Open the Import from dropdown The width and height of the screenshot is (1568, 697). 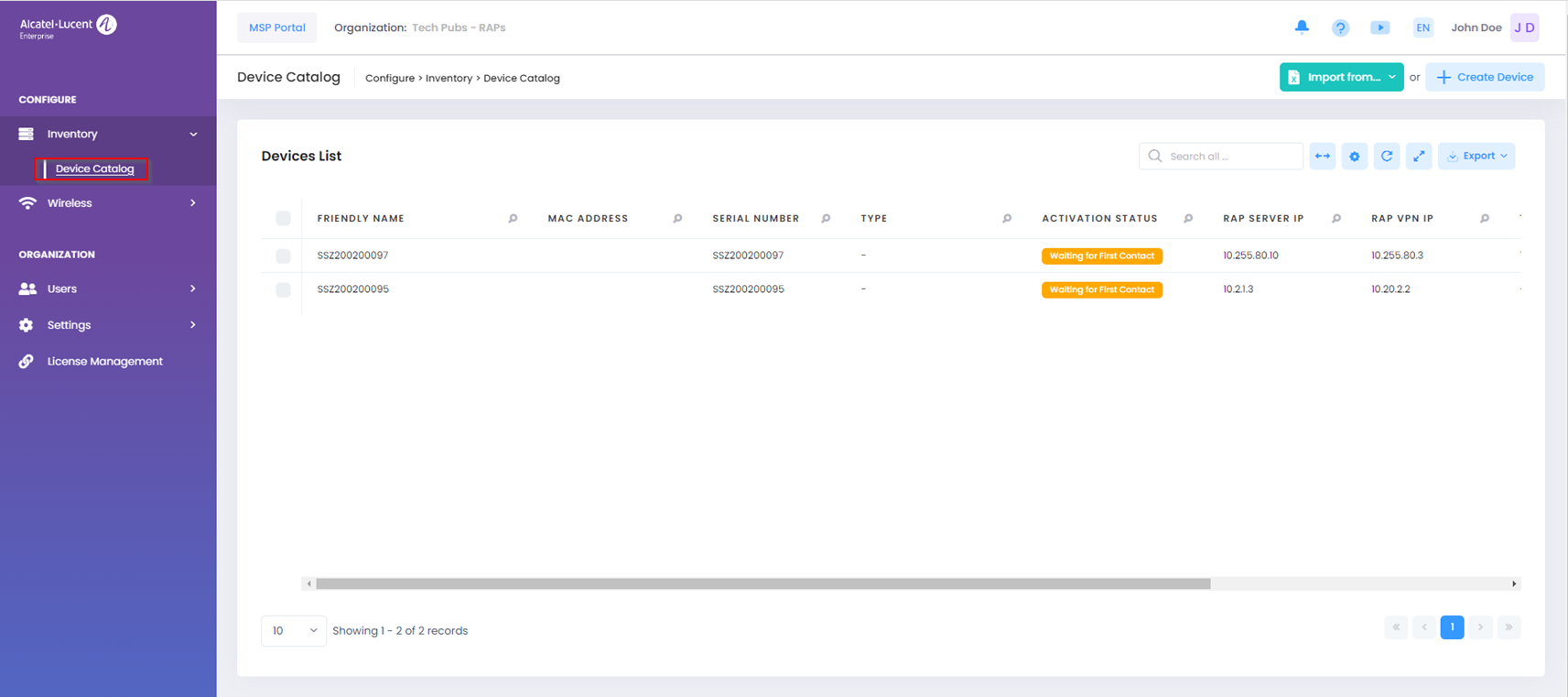click(x=1341, y=77)
